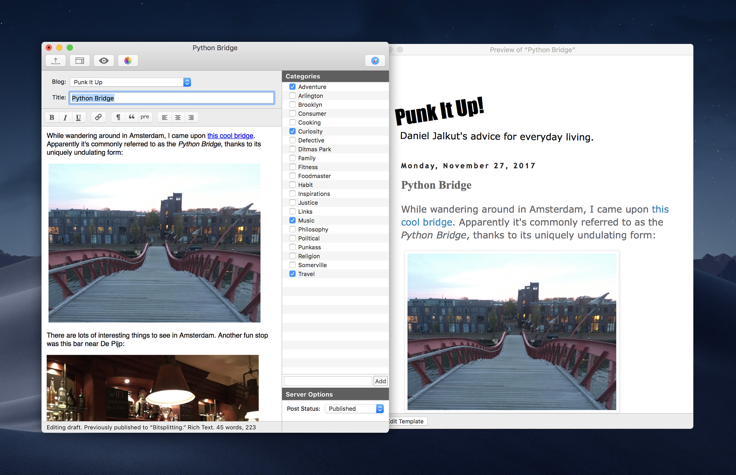Apply bold formatting with the B icon
The width and height of the screenshot is (736, 475).
click(x=52, y=117)
